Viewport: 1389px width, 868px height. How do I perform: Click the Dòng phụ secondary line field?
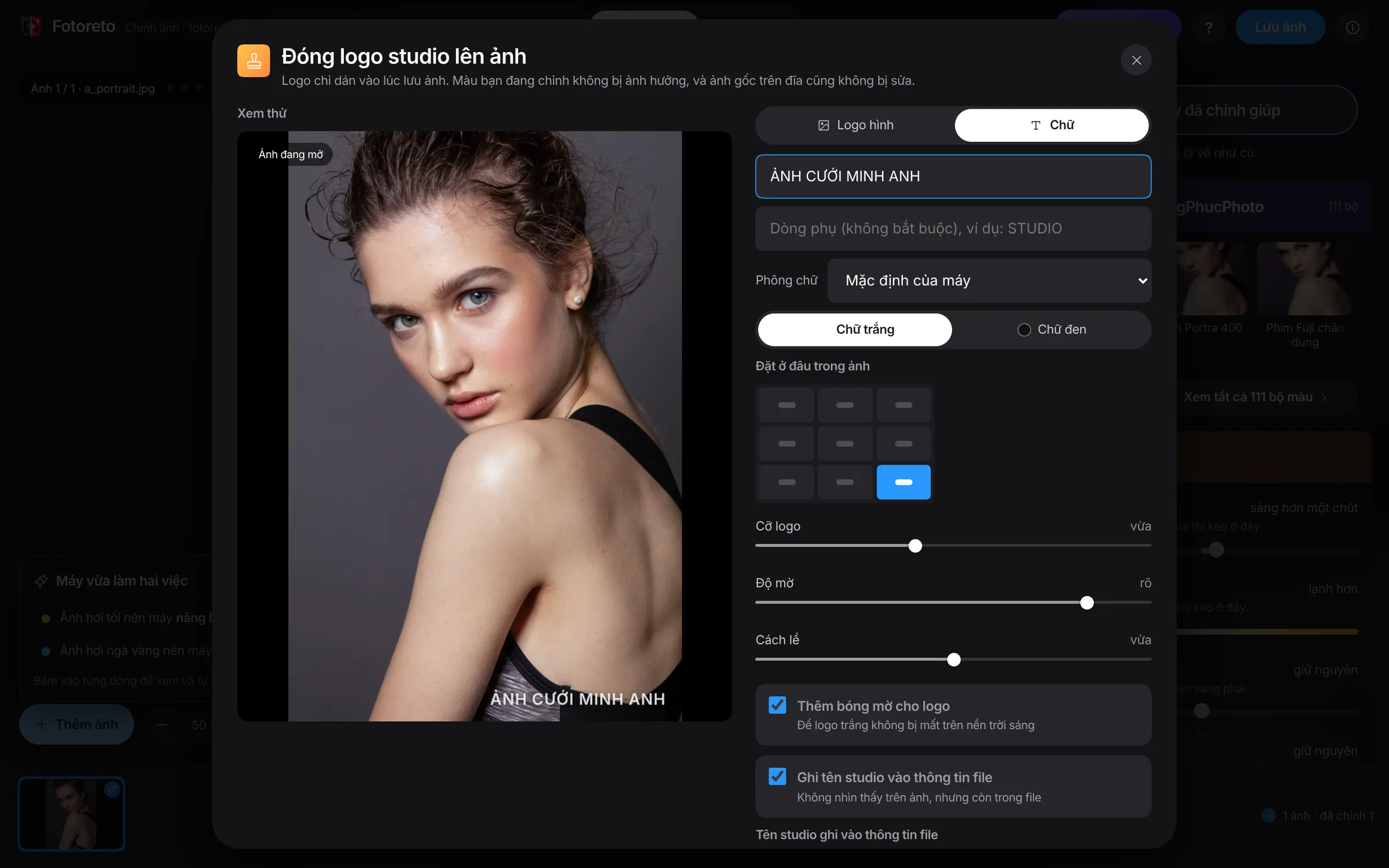tap(953, 229)
